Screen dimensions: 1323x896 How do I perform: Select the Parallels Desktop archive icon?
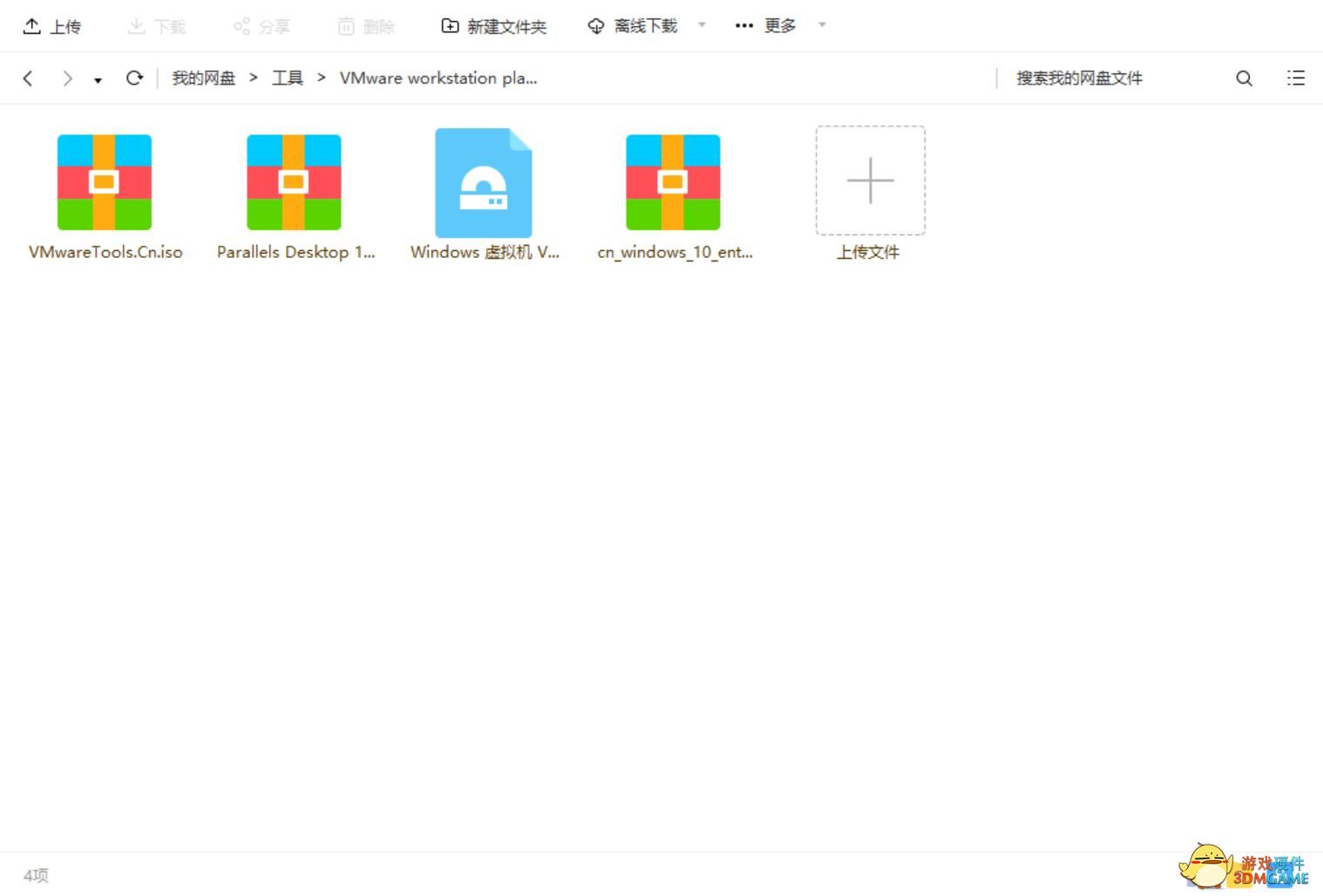(294, 182)
